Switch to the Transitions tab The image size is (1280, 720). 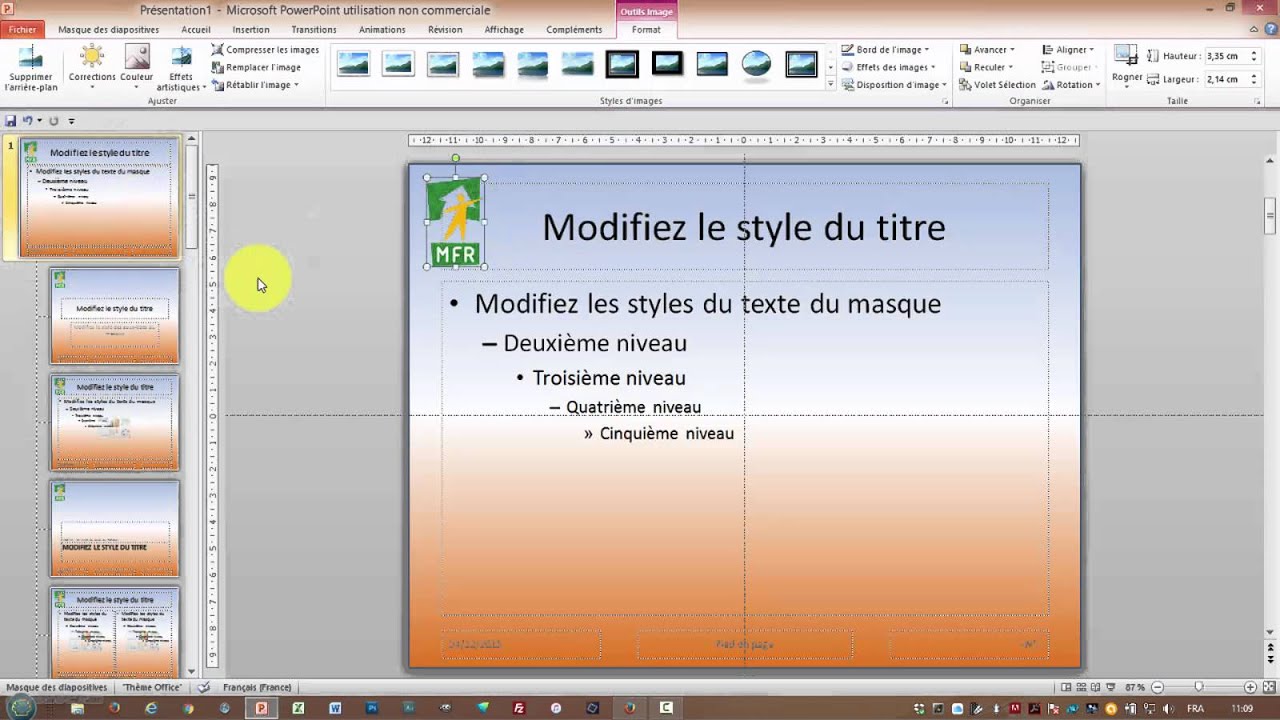click(x=314, y=30)
